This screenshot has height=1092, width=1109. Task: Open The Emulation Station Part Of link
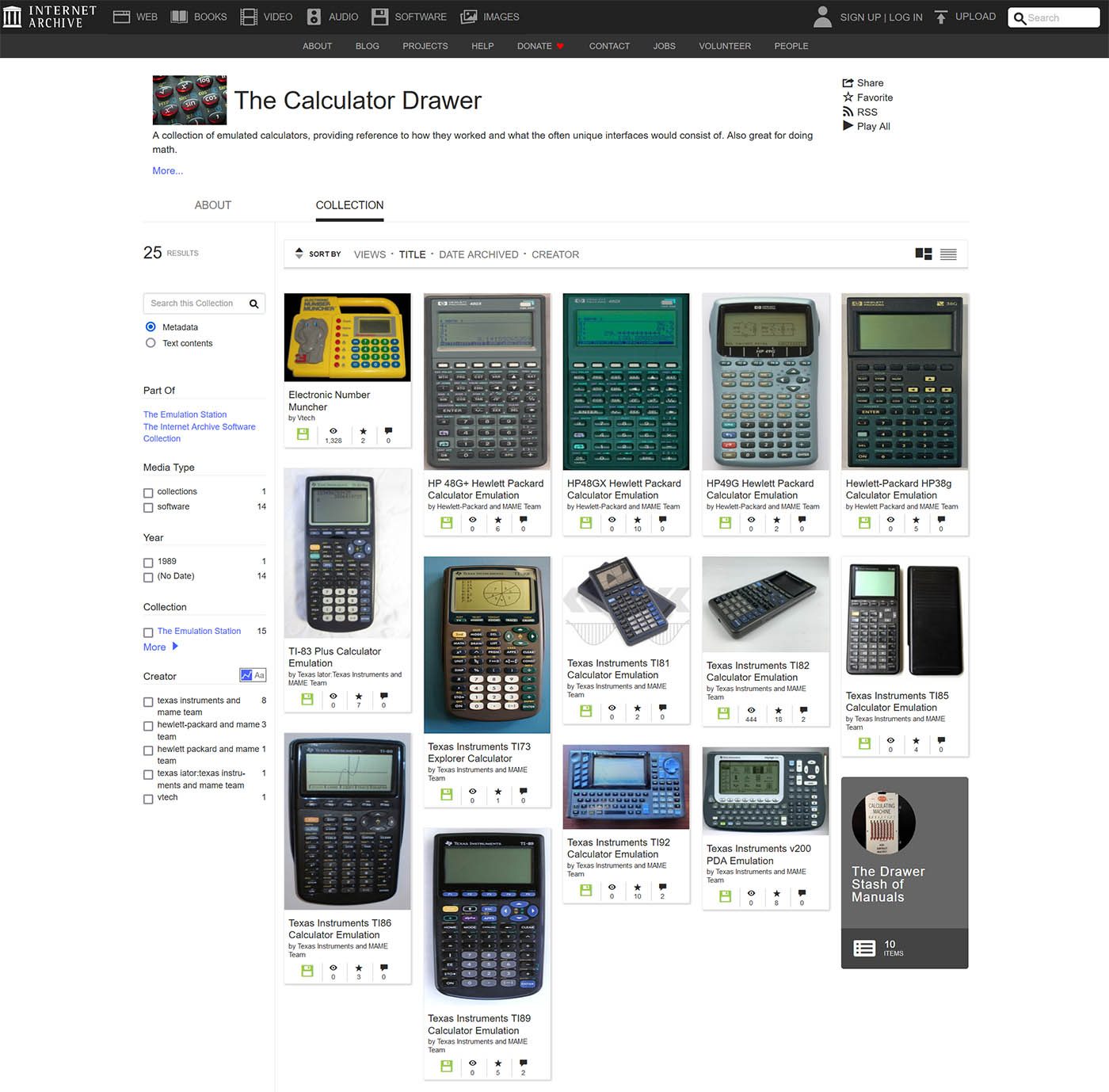coord(185,414)
